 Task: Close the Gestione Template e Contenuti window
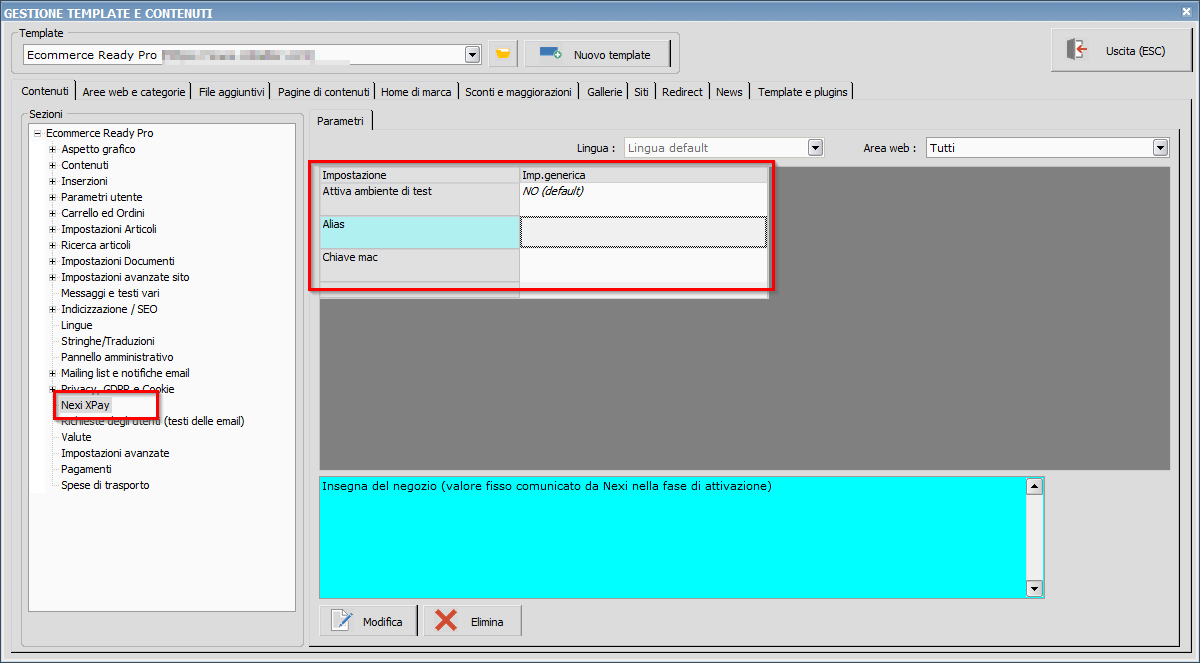click(1186, 12)
